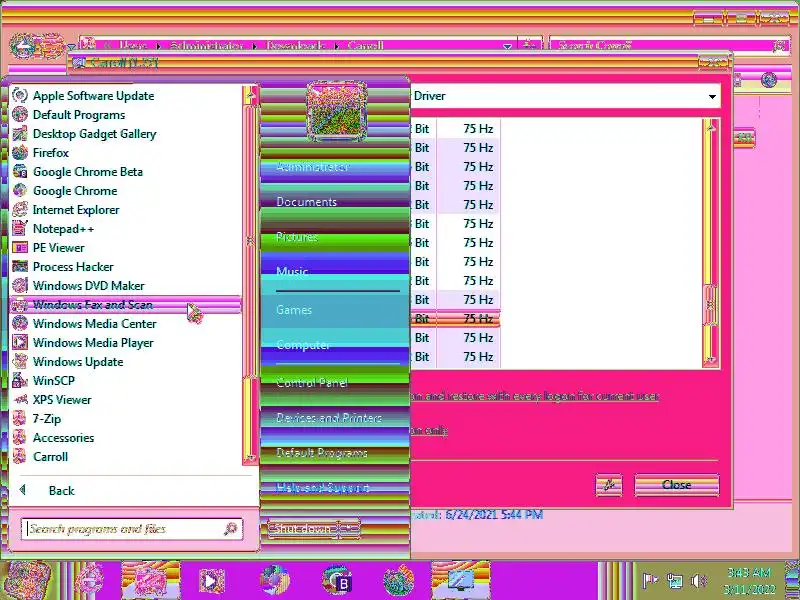
Task: Click the user account picture thumbnail
Action: tap(337, 111)
